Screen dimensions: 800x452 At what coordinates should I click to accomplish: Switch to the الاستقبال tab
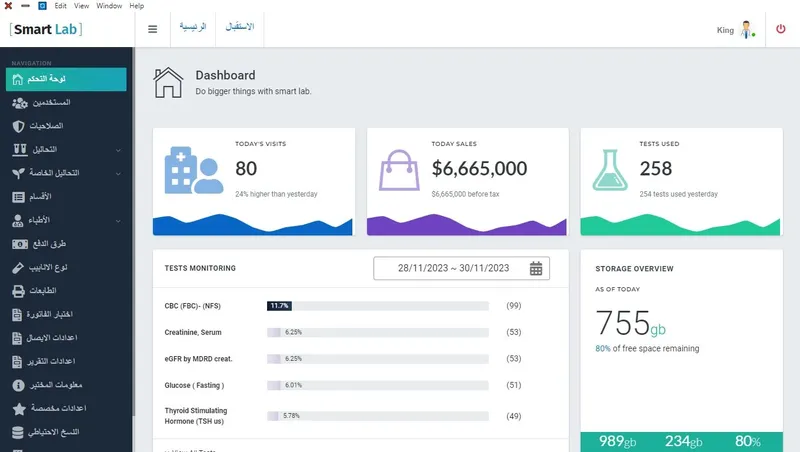click(x=240, y=27)
